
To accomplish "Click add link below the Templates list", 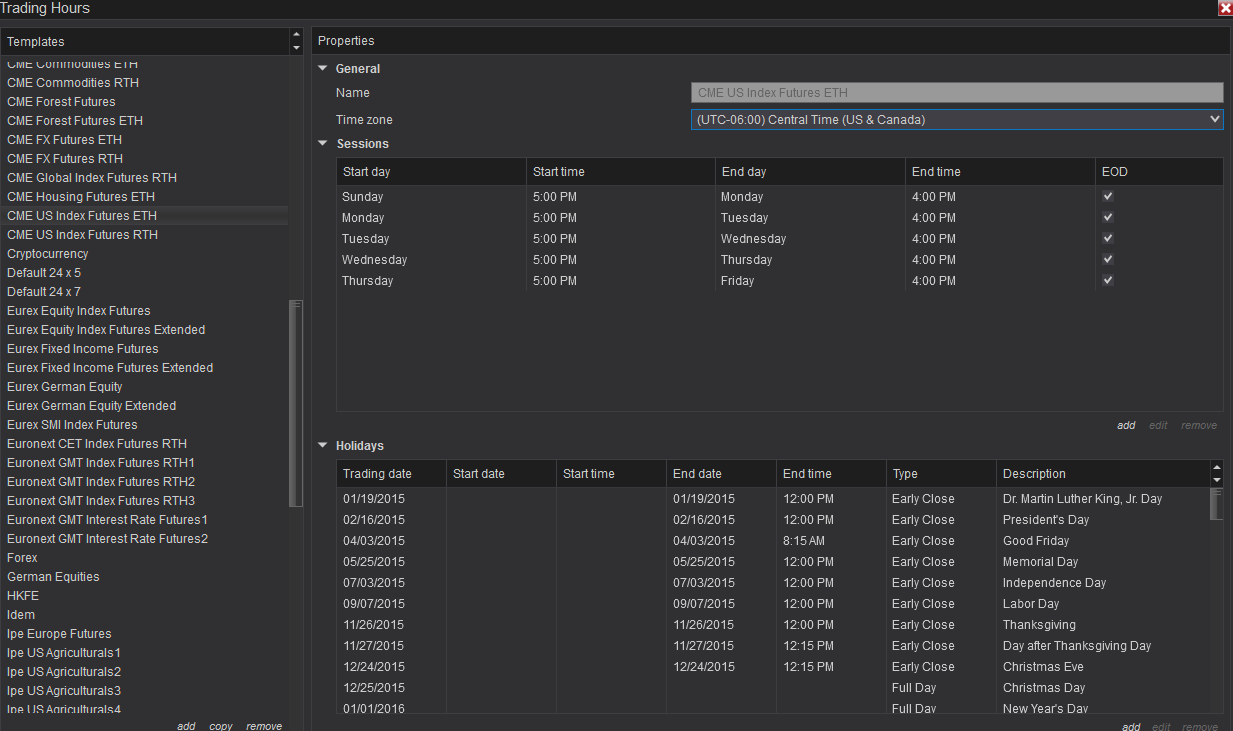I will click(186, 726).
